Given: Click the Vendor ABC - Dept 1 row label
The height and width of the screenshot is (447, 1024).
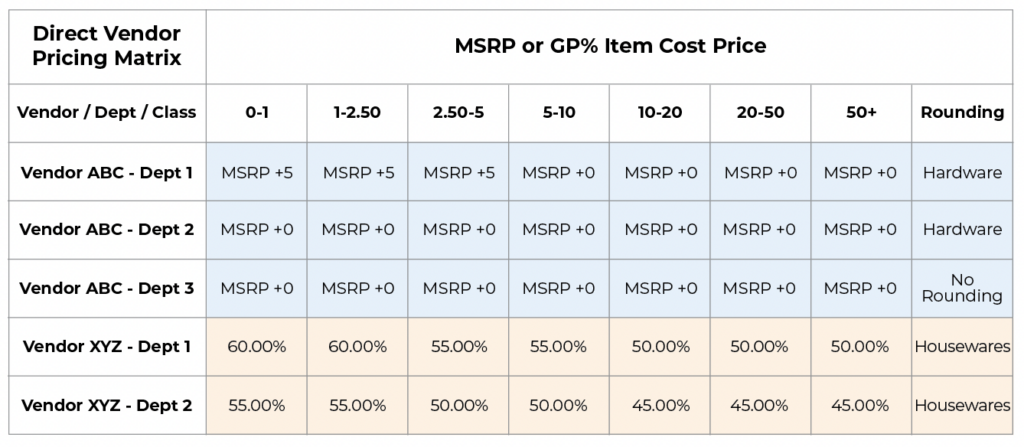Looking at the screenshot, I should pyautogui.click(x=107, y=172).
